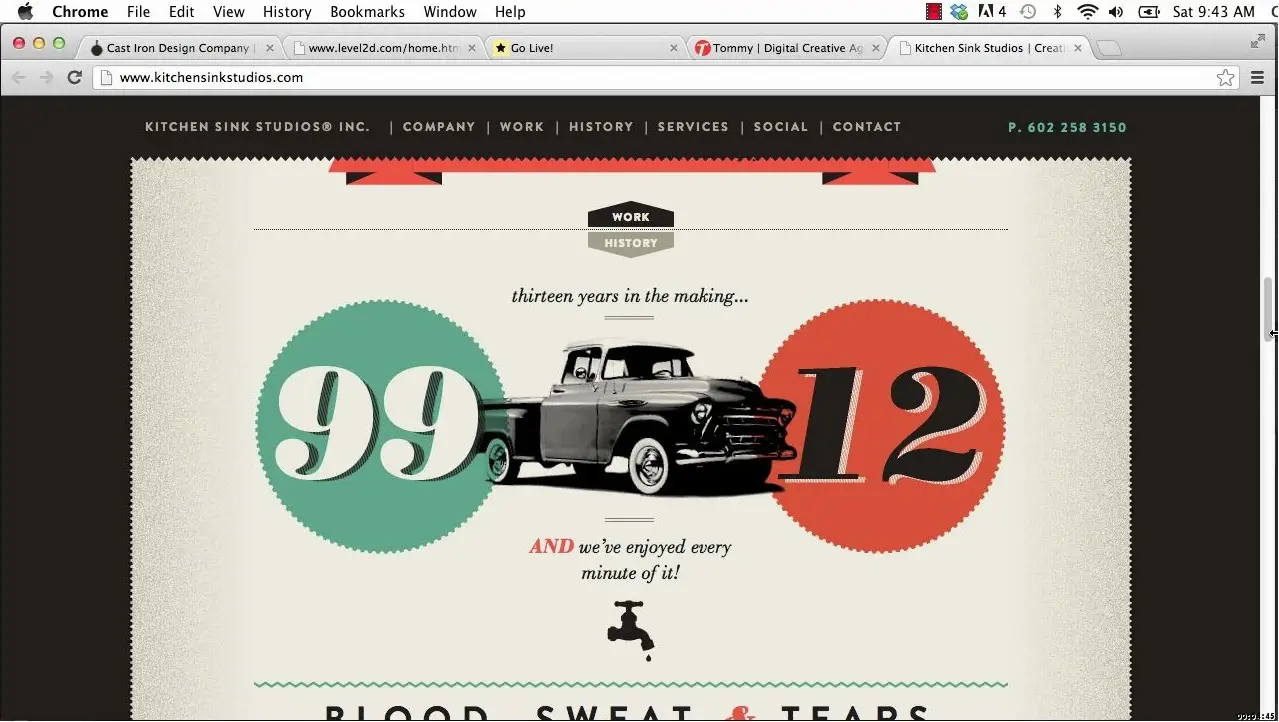Open the Wi-Fi status menu
Viewport: 1279px width, 722px height.
tap(1088, 12)
